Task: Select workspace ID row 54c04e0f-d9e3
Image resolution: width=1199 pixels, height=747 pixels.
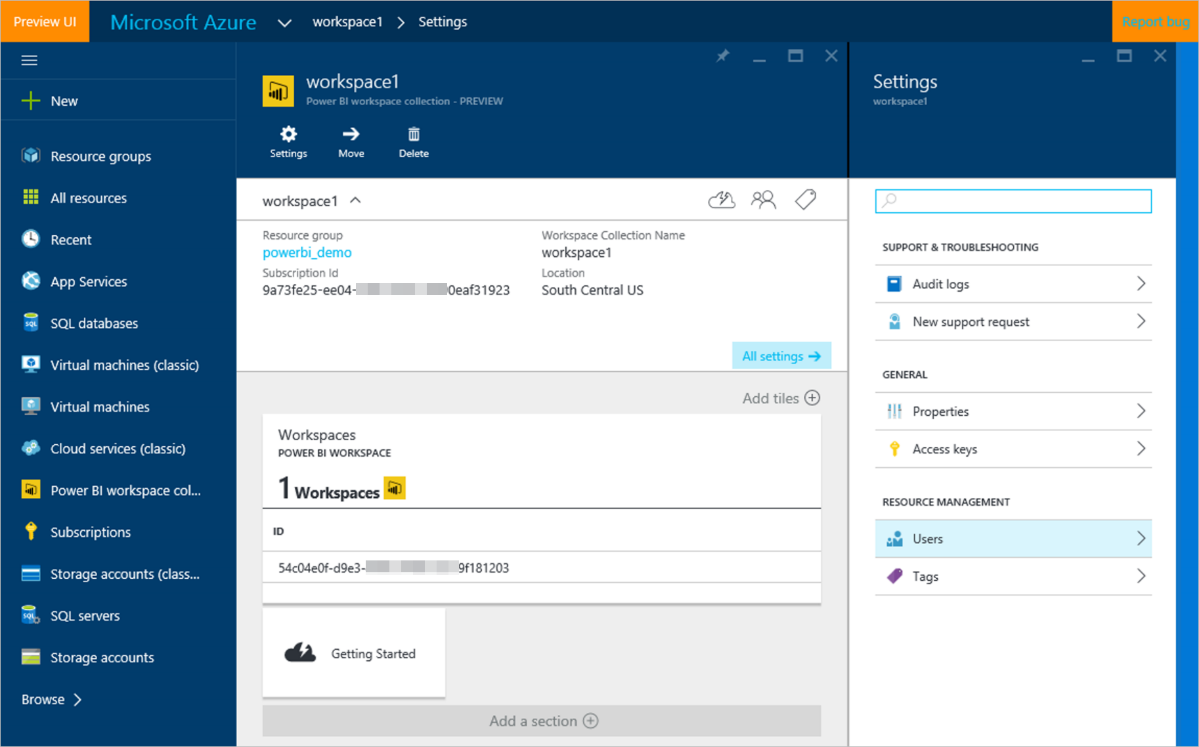Action: click(x=542, y=567)
